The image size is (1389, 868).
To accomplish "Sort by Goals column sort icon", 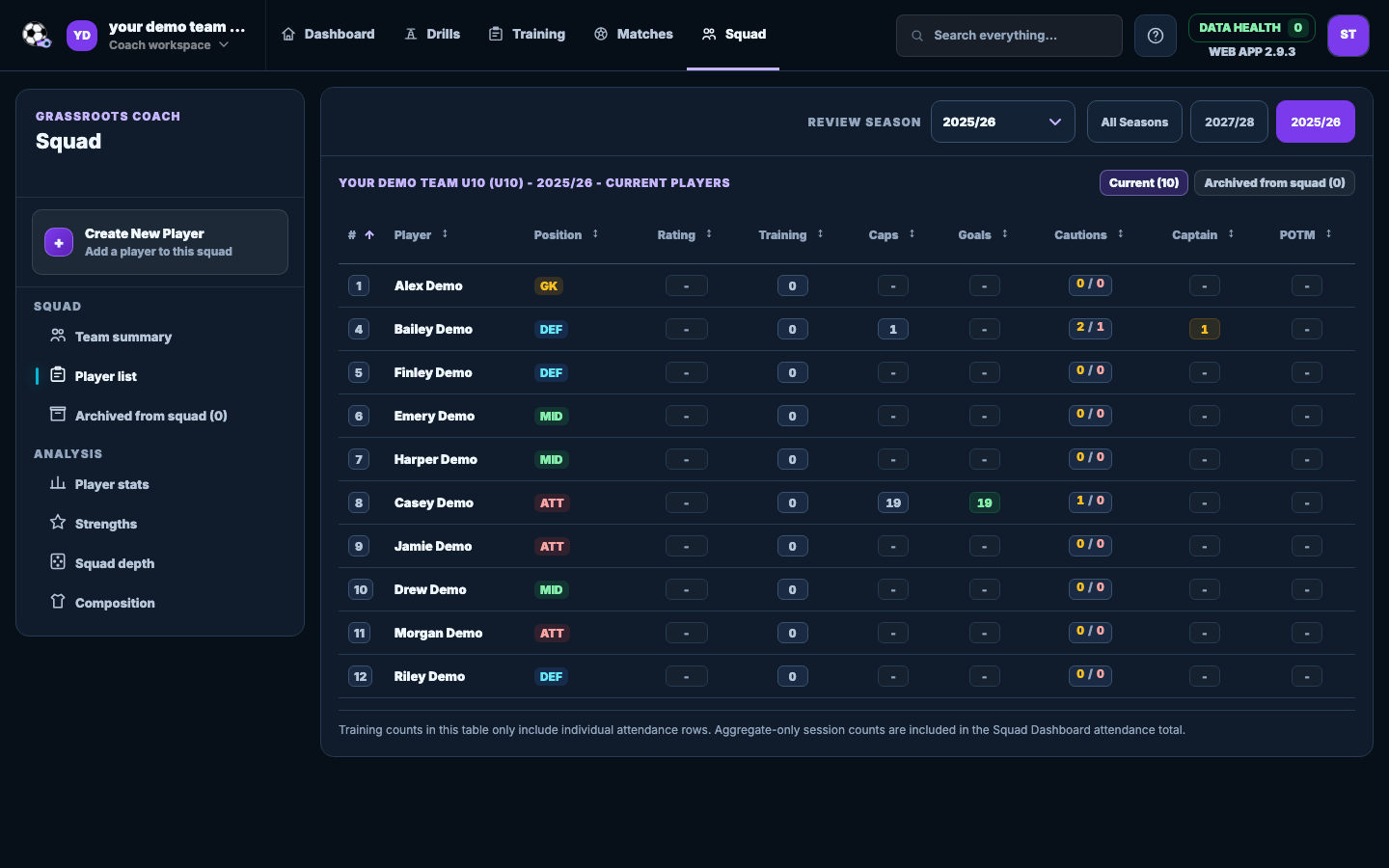I will pyautogui.click(x=1004, y=234).
